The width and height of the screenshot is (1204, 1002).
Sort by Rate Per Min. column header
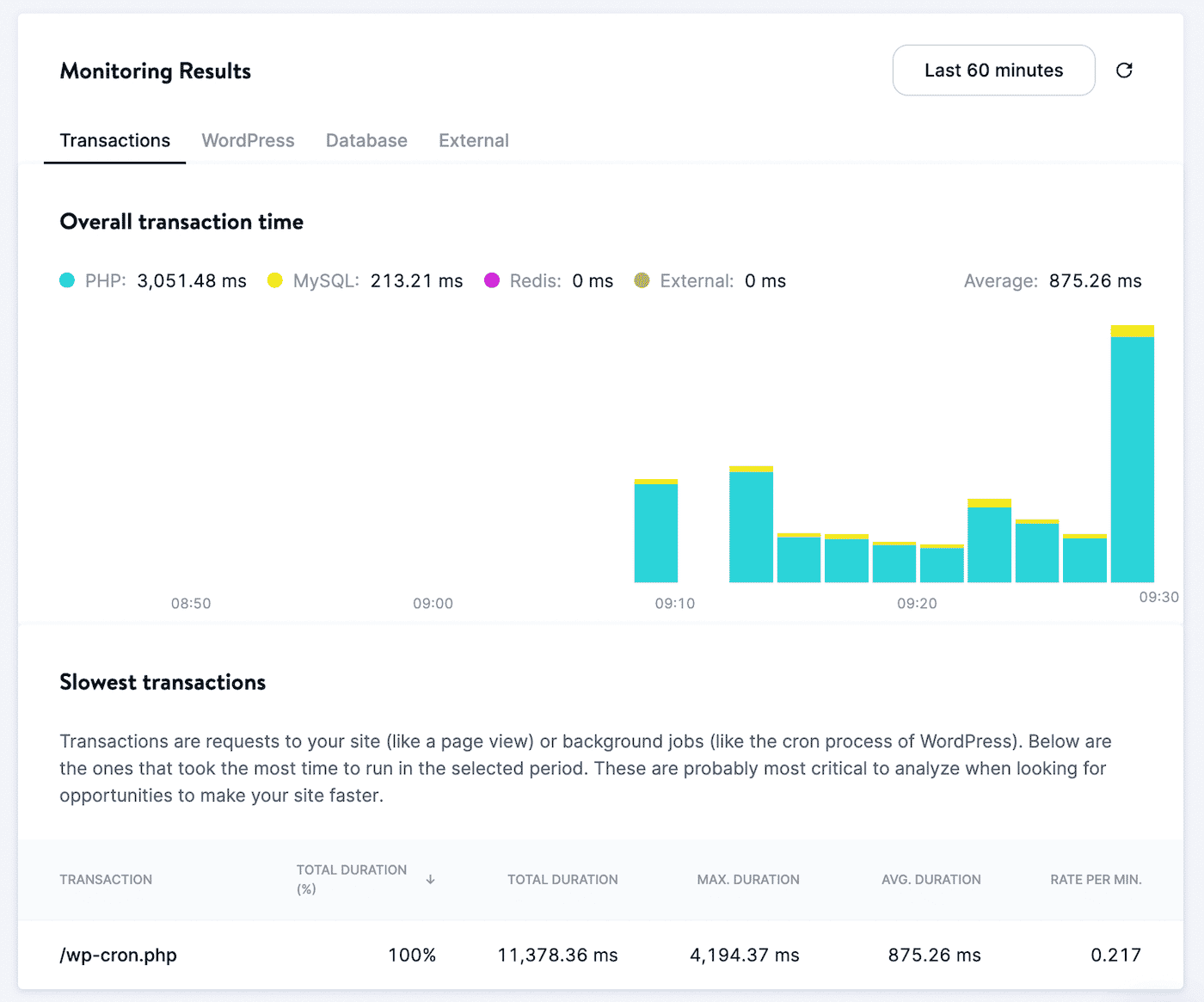point(1095,879)
